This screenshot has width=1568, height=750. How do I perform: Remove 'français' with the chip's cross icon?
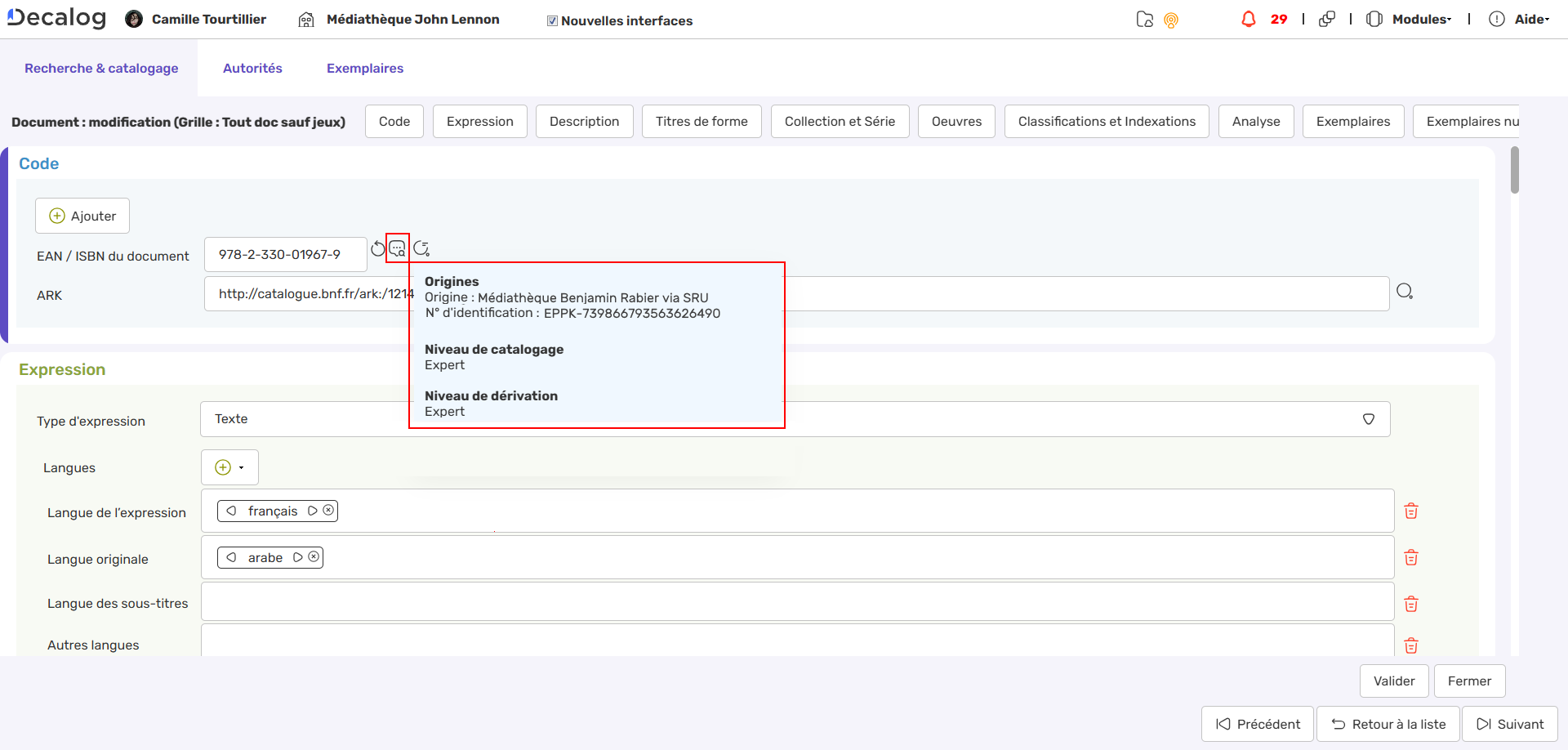pos(328,510)
